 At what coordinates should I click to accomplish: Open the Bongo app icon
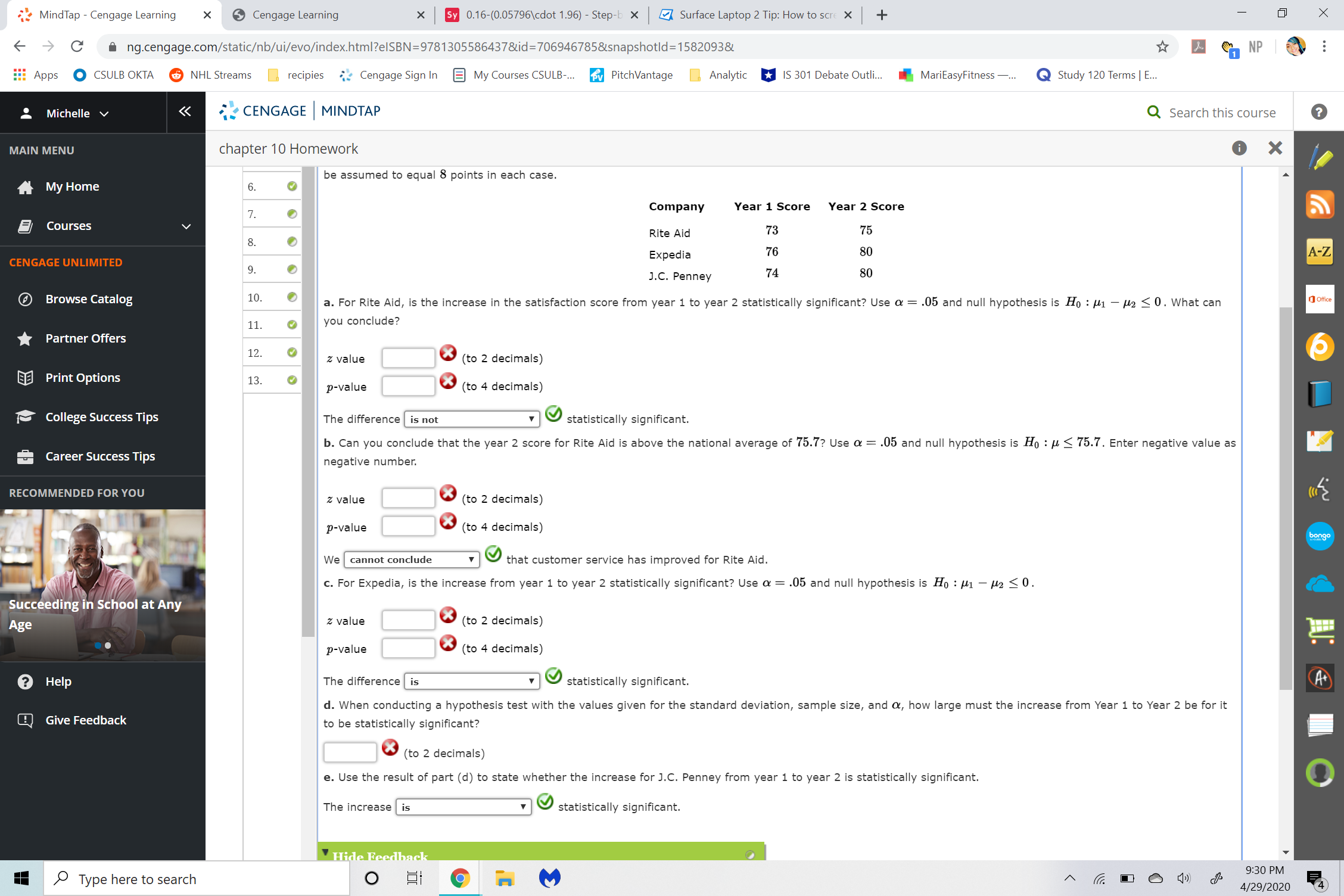(x=1319, y=536)
